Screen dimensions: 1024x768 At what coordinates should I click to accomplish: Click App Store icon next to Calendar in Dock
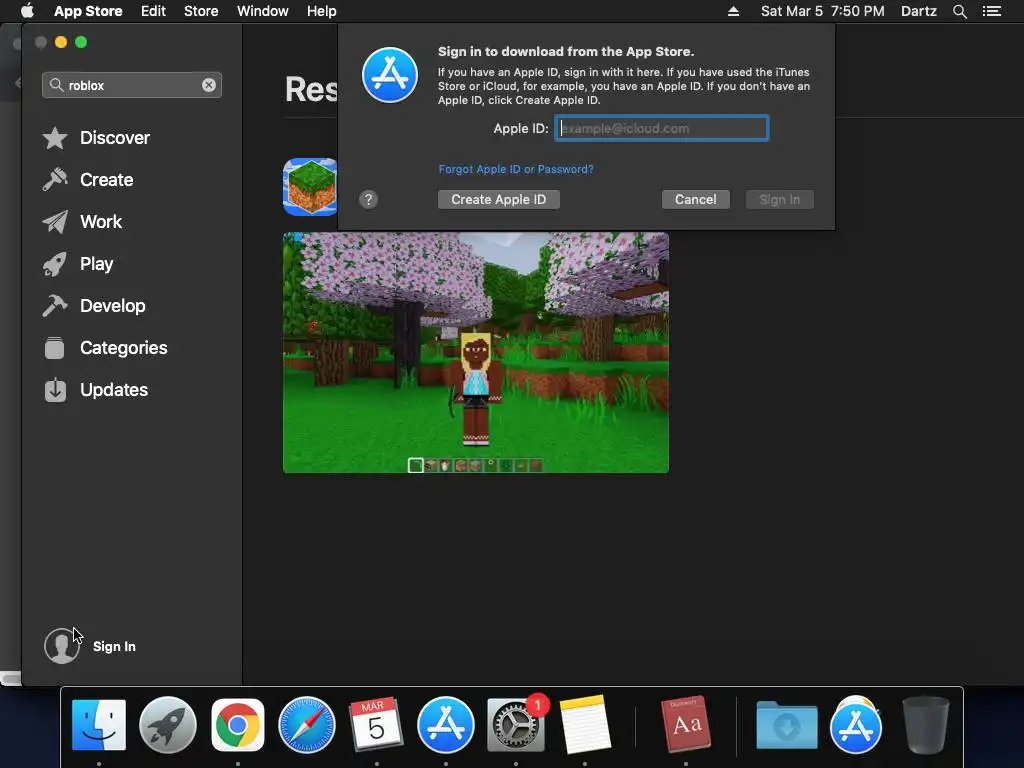[446, 725]
